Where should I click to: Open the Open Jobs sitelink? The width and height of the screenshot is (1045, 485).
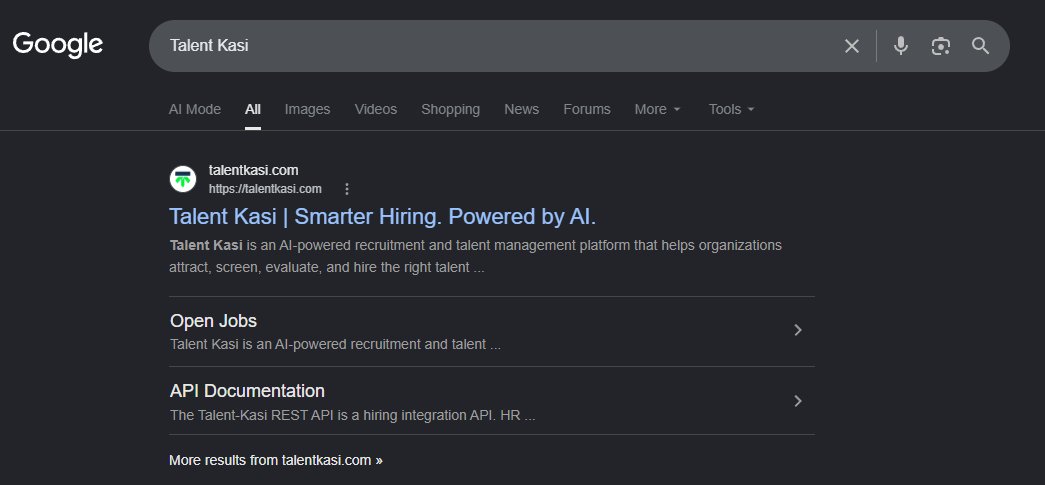[213, 320]
